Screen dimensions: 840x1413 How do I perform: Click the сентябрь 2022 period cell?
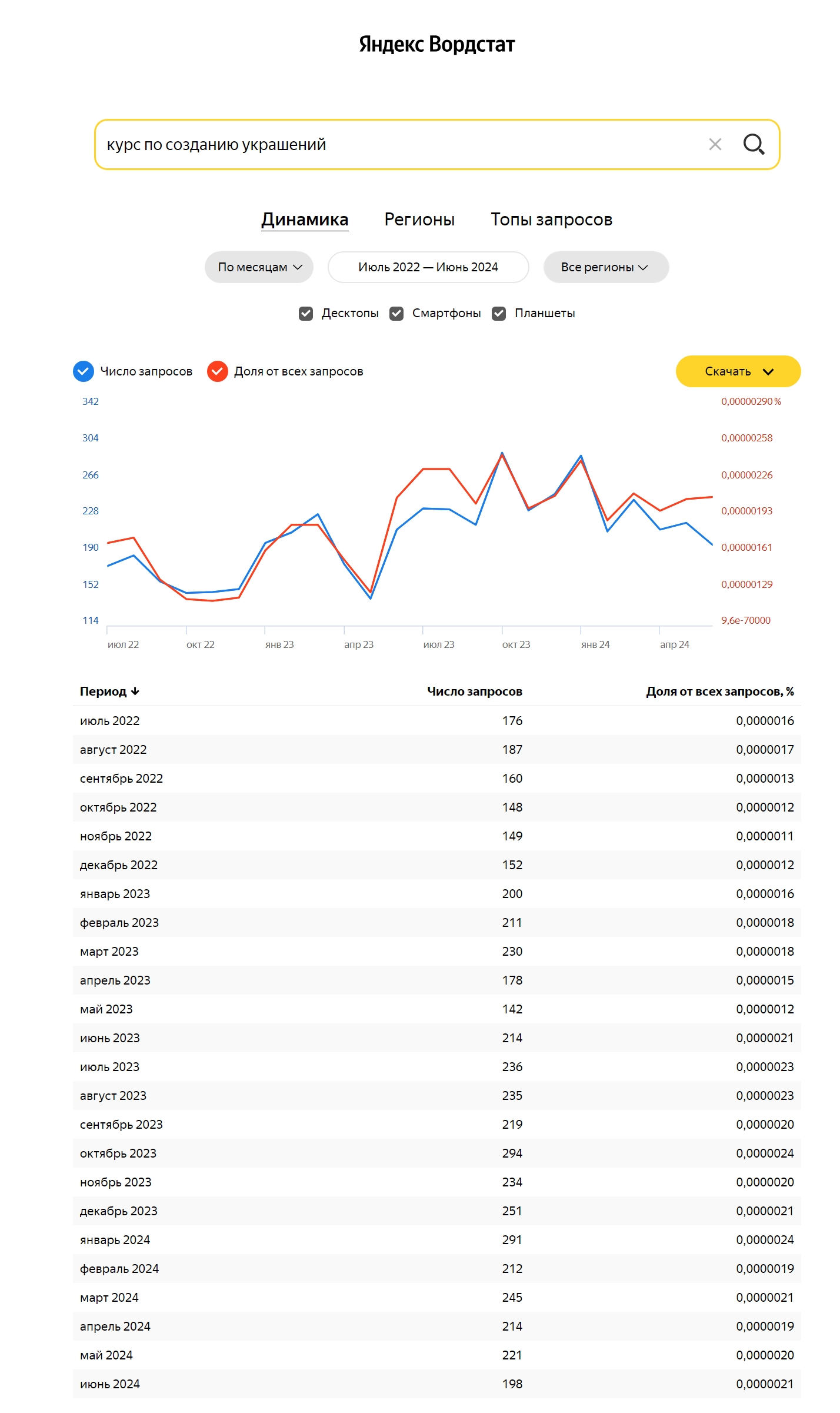[x=122, y=779]
